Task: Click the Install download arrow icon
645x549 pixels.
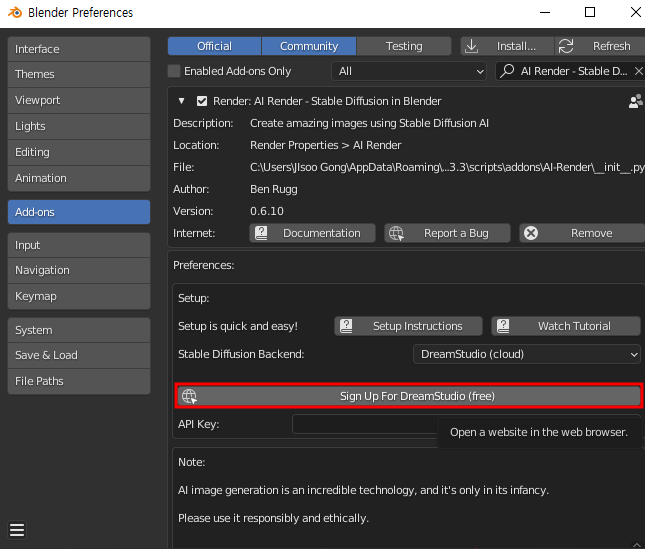Action: point(471,46)
